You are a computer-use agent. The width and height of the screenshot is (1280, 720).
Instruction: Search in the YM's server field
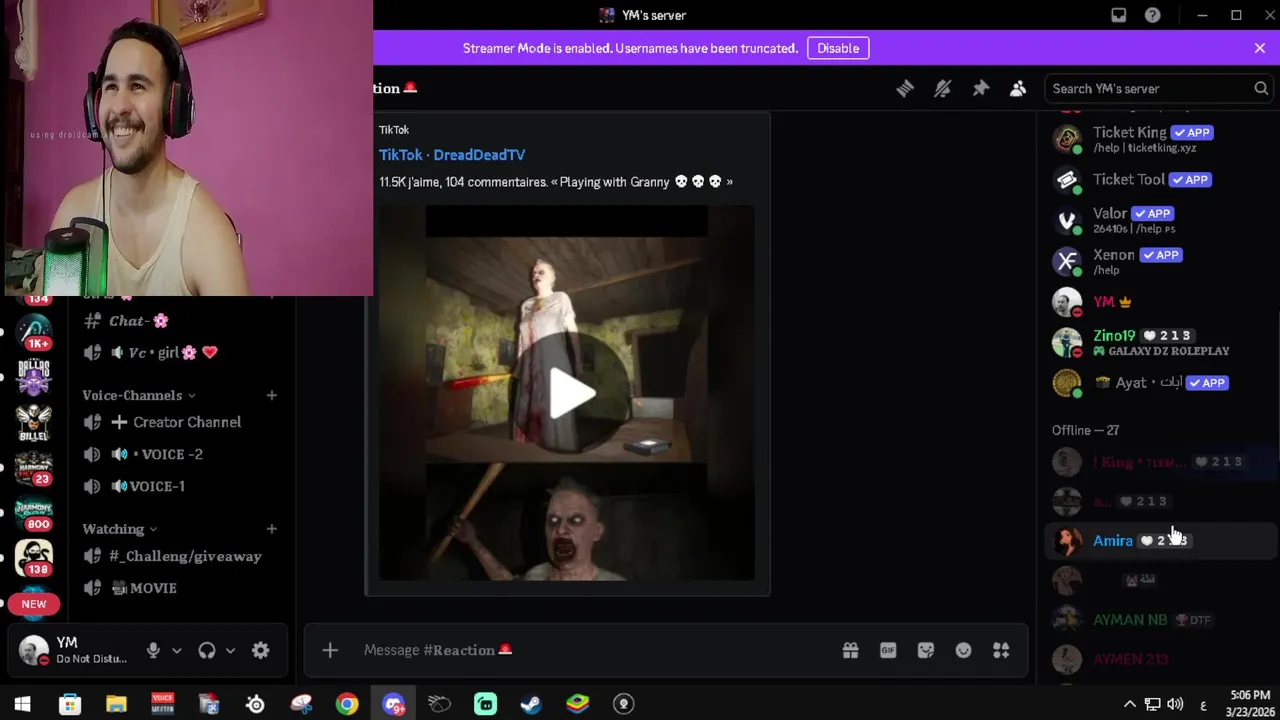pyautogui.click(x=1159, y=88)
